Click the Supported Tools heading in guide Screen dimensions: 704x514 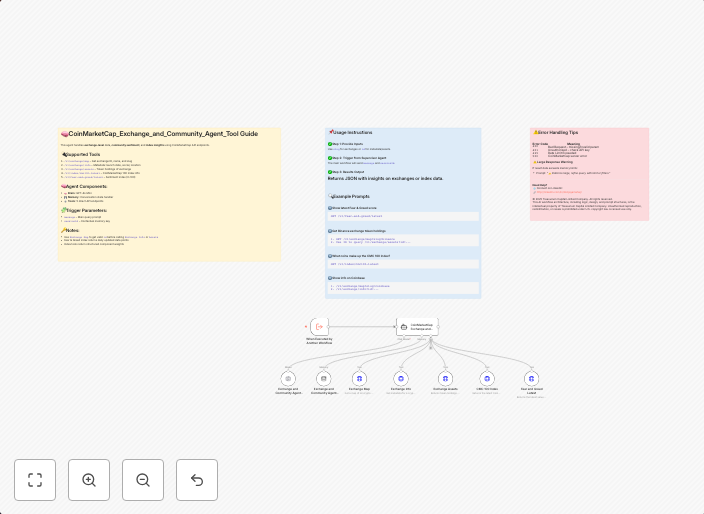tap(82, 154)
